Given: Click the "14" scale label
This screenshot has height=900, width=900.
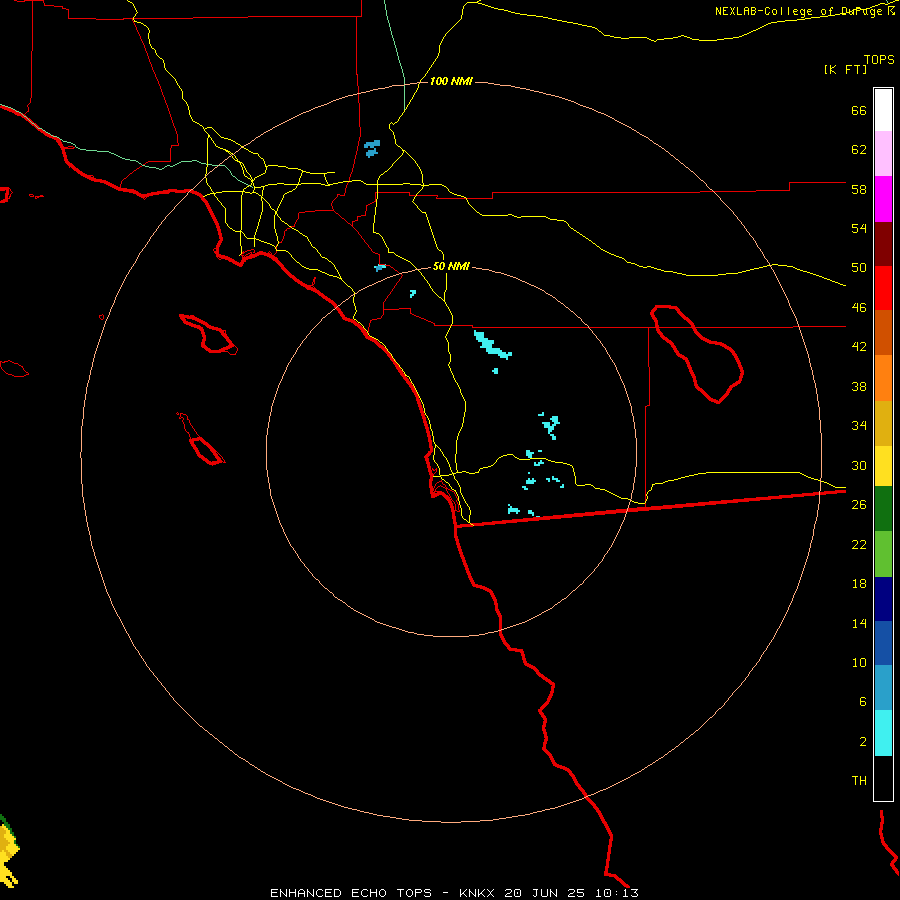Looking at the screenshot, I should 859,623.
